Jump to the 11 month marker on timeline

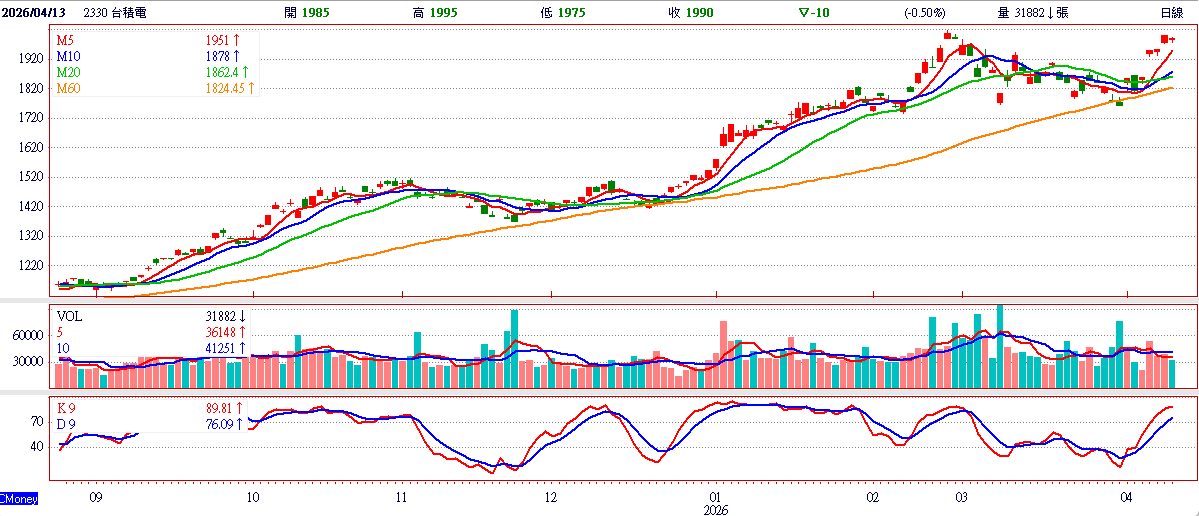click(401, 496)
